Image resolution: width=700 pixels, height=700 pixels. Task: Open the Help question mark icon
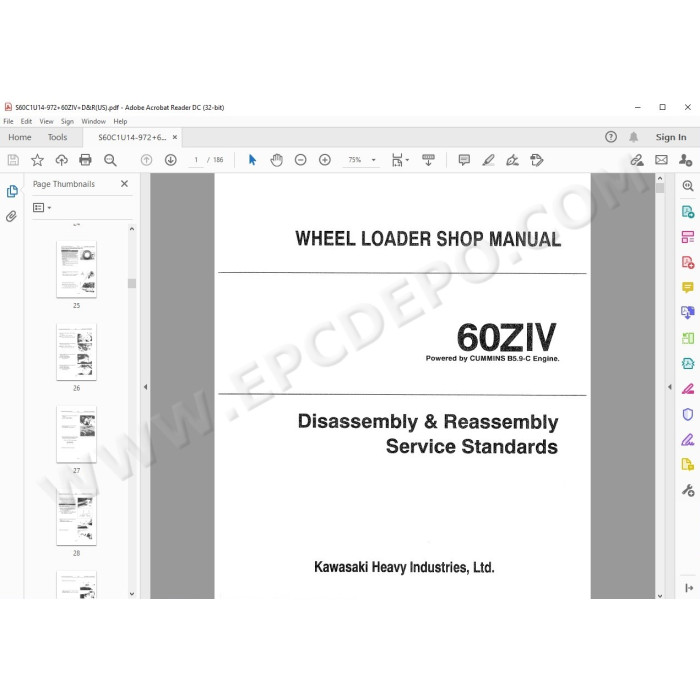point(611,137)
